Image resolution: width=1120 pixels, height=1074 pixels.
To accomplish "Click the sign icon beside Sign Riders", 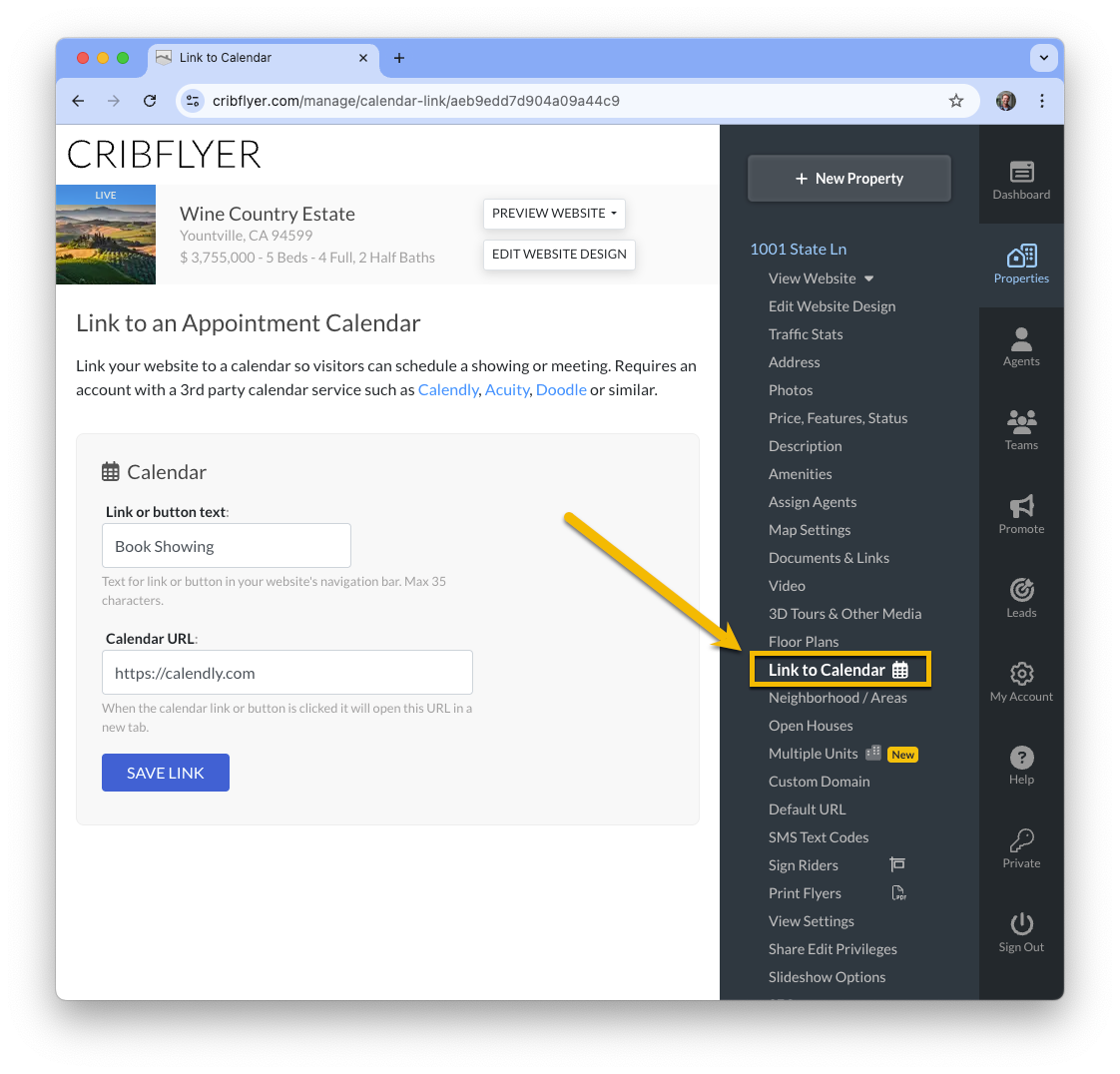I will pyautogui.click(x=897, y=864).
